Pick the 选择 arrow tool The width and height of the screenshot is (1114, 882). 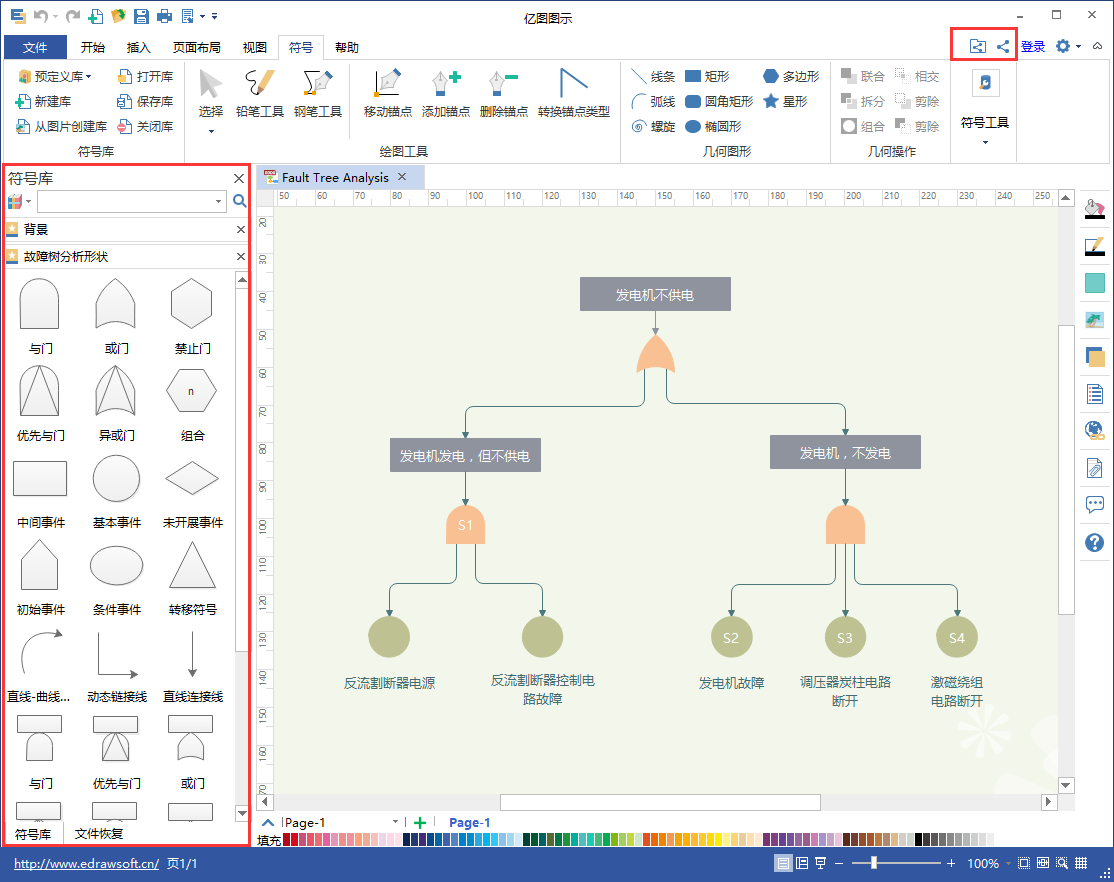(x=210, y=93)
